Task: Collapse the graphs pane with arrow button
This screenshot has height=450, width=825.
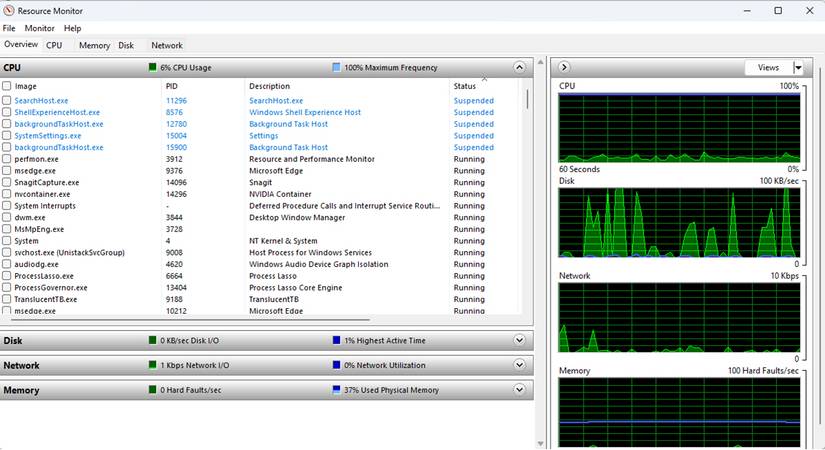Action: coord(564,67)
